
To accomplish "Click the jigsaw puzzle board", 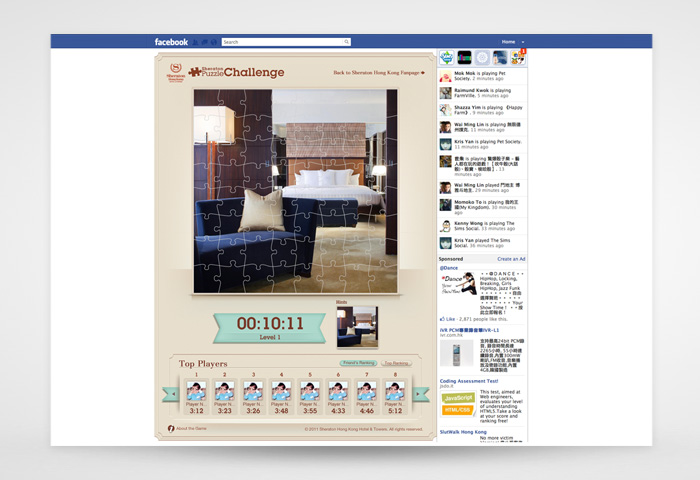I will [295, 191].
